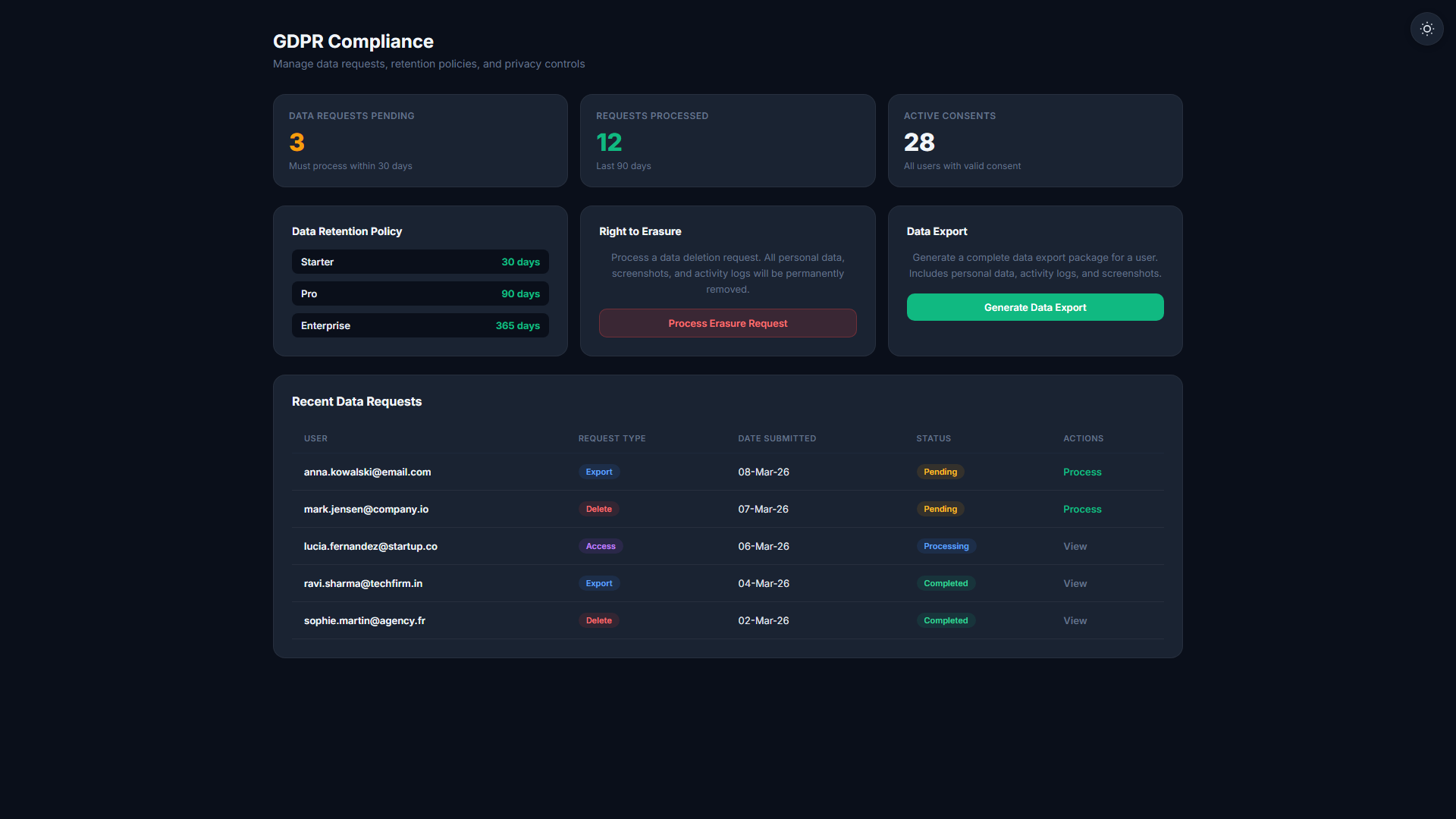Click the Data Export heading
The width and height of the screenshot is (1456, 819).
(x=937, y=231)
